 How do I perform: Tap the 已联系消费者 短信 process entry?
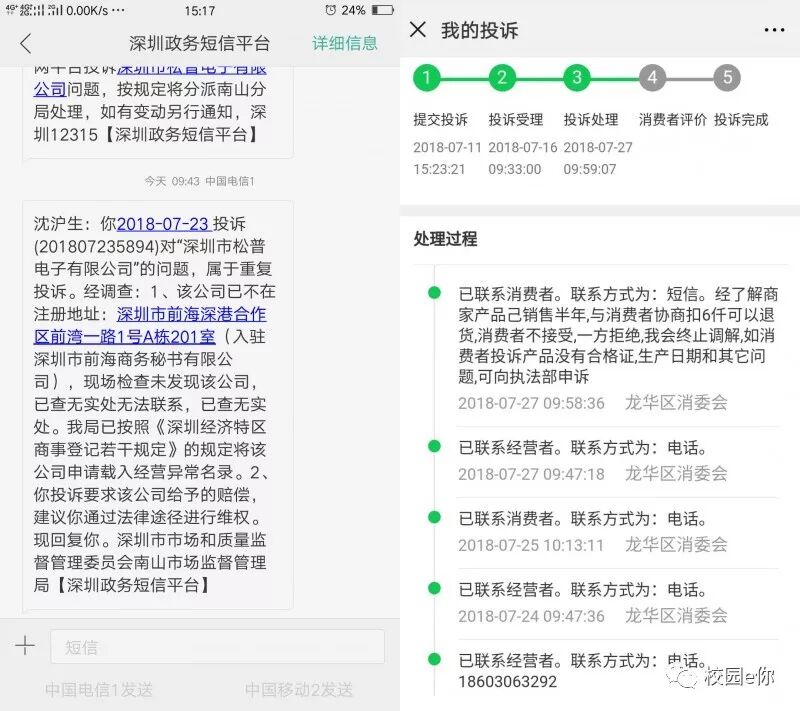pyautogui.click(x=618, y=348)
